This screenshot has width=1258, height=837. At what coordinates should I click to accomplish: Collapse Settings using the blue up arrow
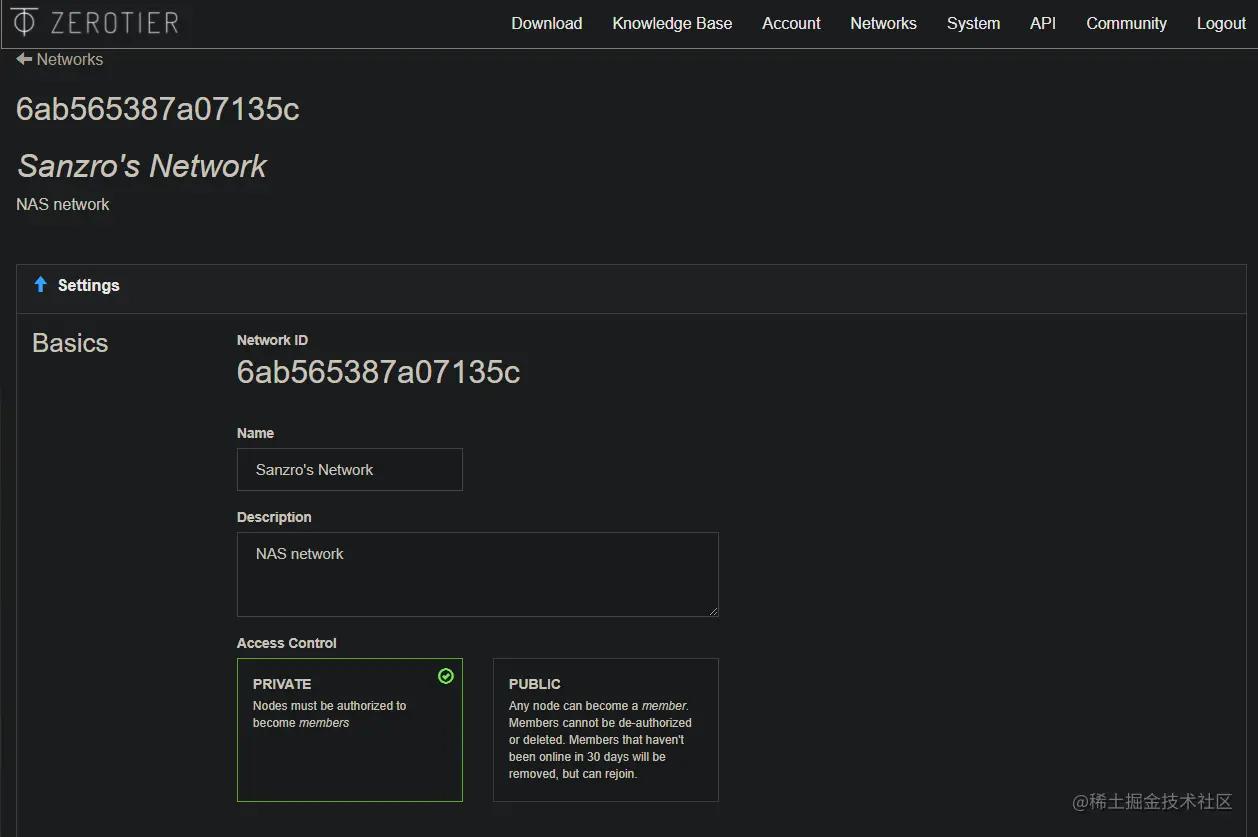[41, 285]
